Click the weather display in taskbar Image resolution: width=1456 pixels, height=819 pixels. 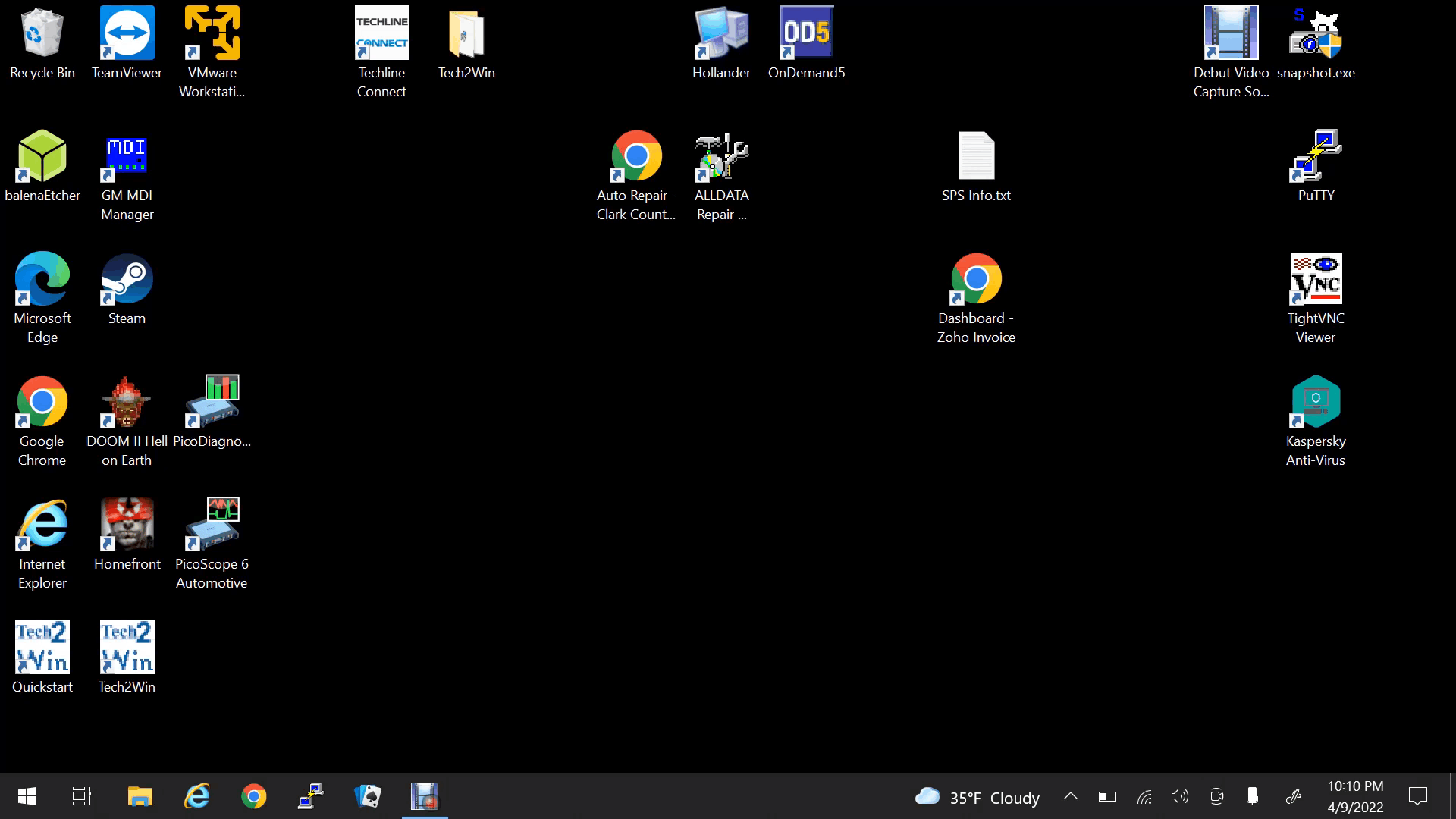click(975, 796)
